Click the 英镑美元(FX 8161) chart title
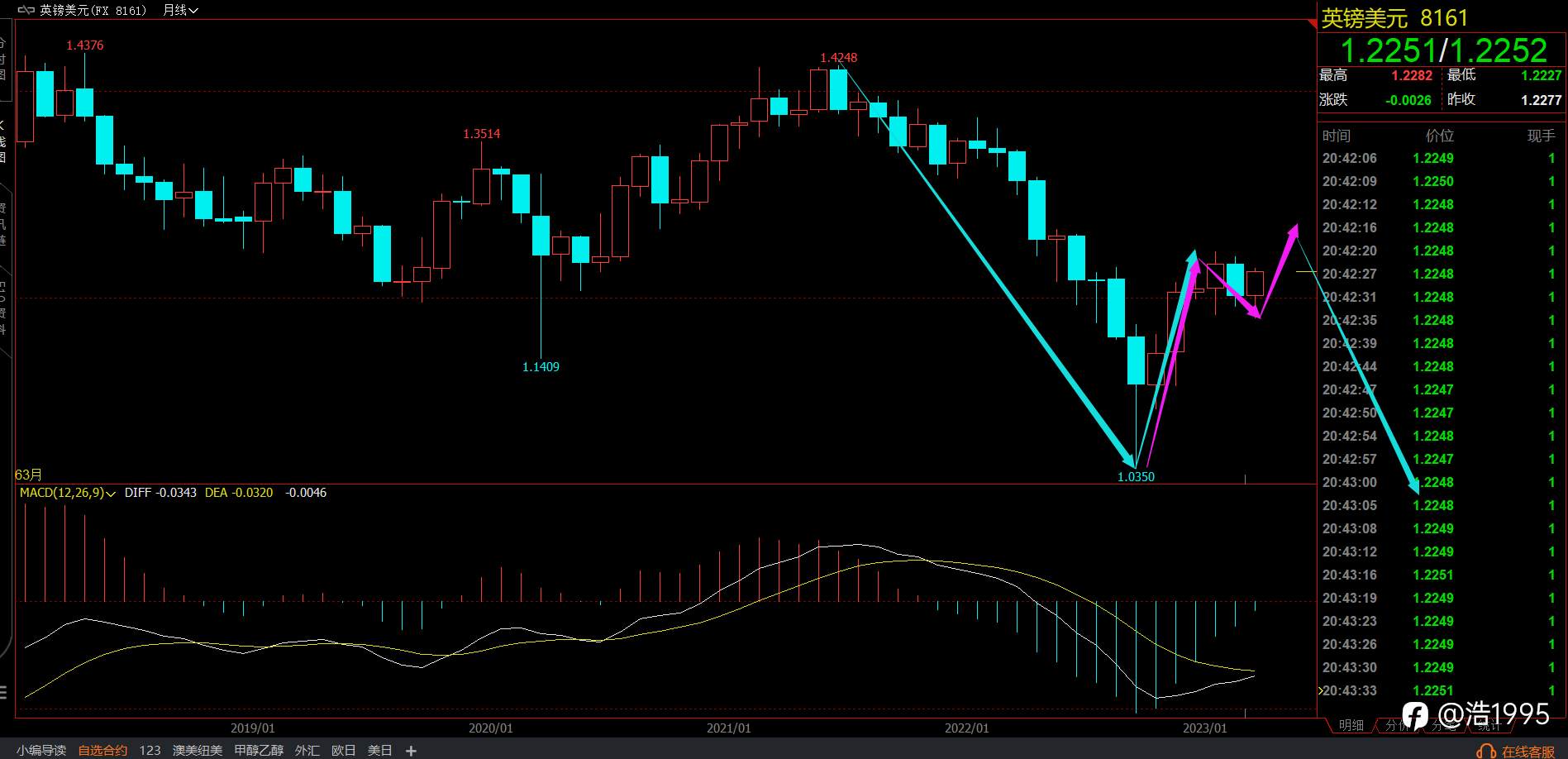The width and height of the screenshot is (1568, 759). pos(93,11)
